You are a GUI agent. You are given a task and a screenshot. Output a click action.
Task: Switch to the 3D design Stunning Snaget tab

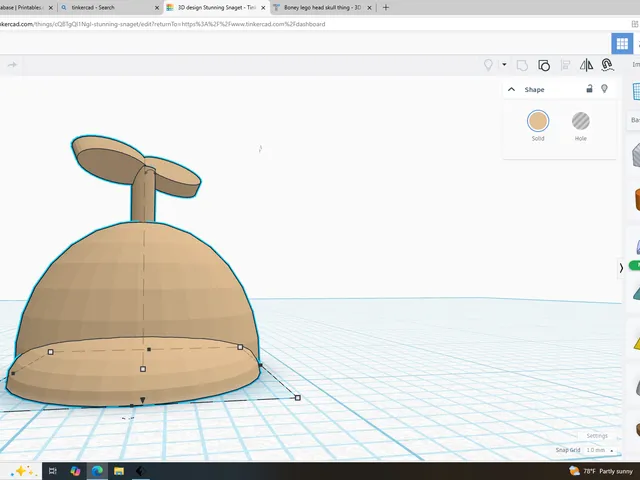coord(216,7)
